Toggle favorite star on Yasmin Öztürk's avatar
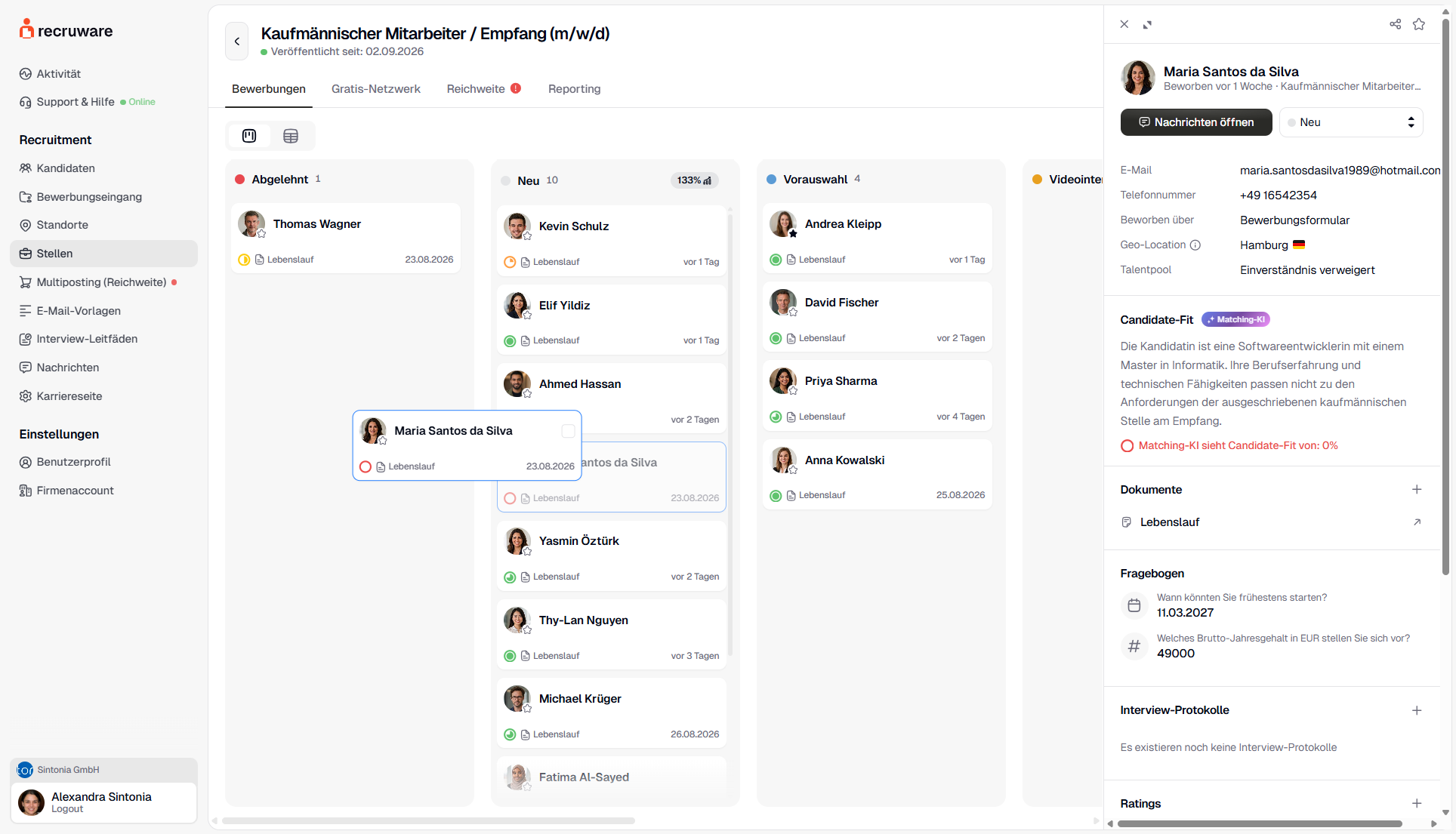This screenshot has height=834, width=1456. [527, 550]
